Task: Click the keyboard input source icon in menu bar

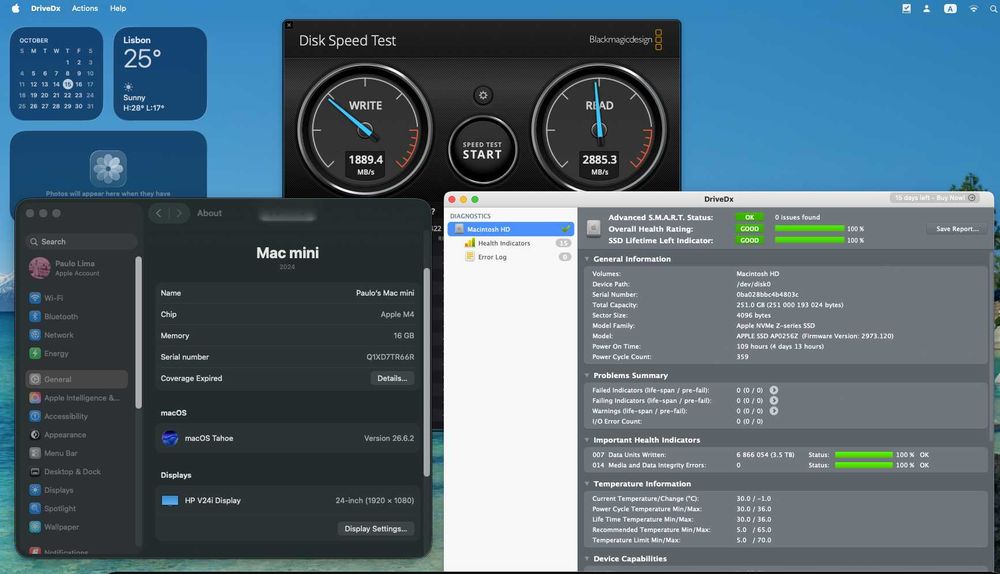Action: pos(950,8)
